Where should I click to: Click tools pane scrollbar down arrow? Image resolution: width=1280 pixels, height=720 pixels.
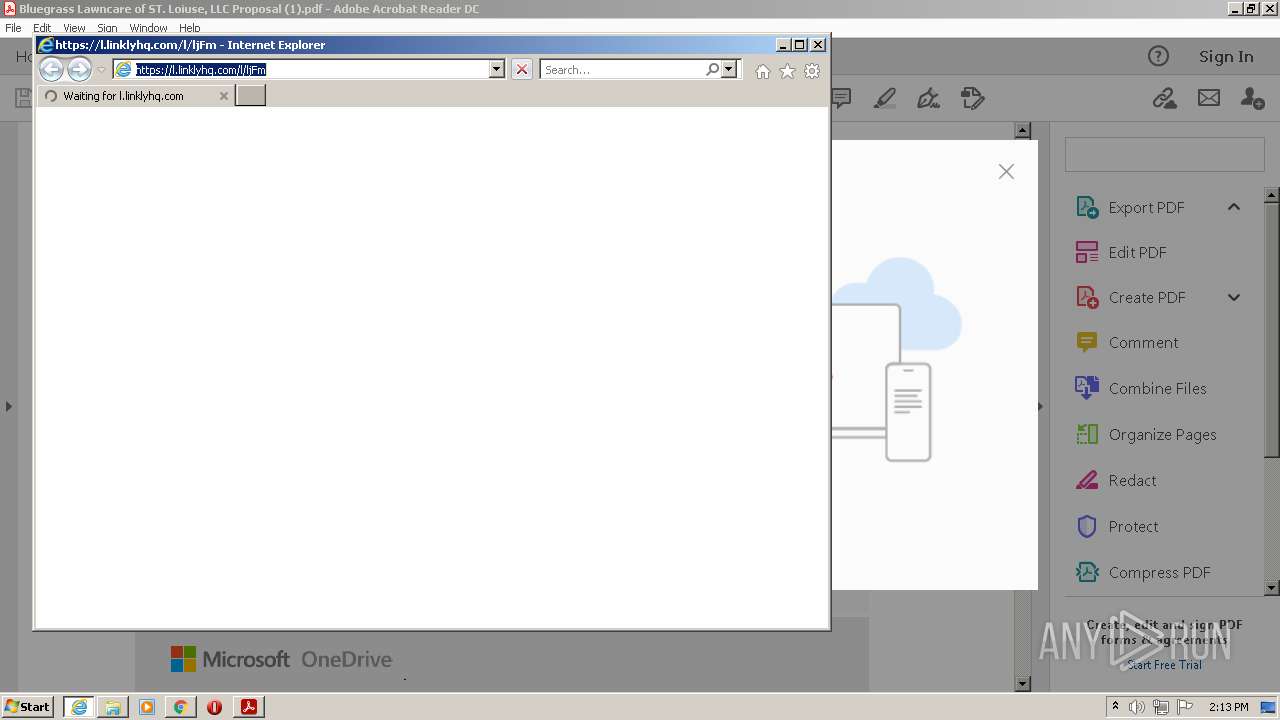click(1272, 588)
